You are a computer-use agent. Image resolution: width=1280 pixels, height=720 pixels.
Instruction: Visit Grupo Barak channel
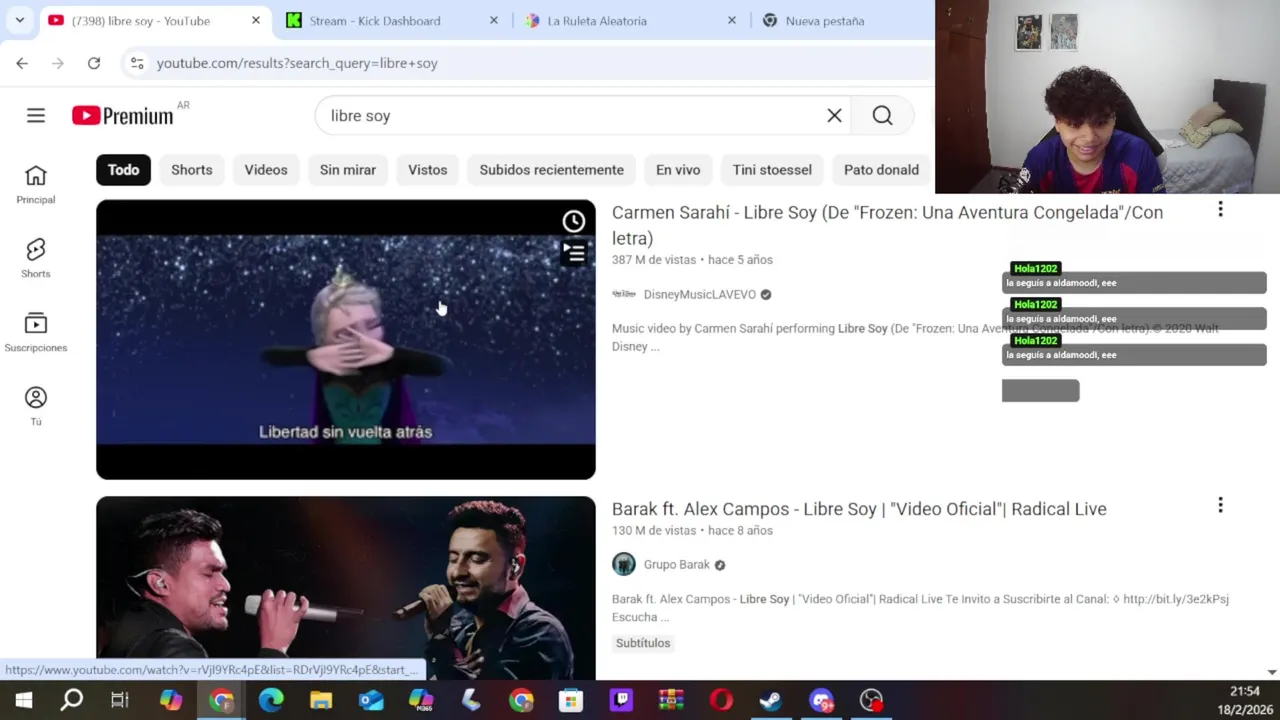(x=677, y=565)
